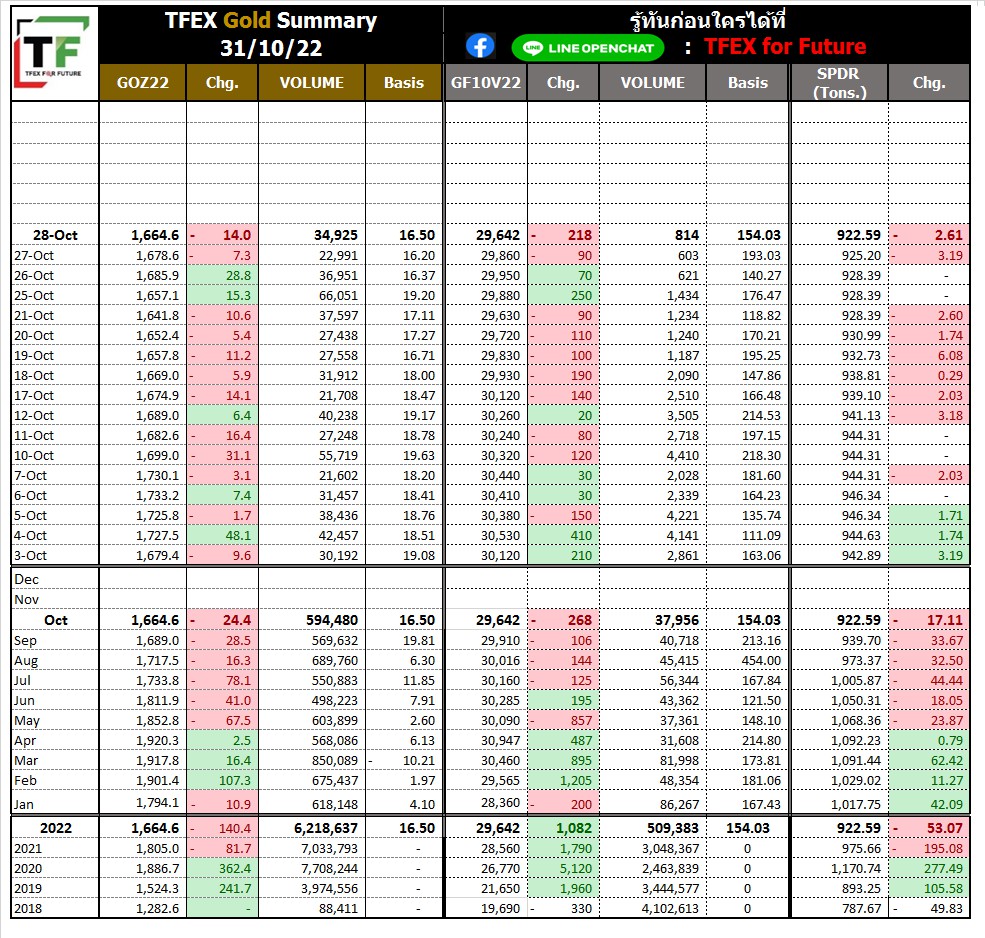This screenshot has width=985, height=938.
Task: Click Mar volume 850,089
Action: 334,761
